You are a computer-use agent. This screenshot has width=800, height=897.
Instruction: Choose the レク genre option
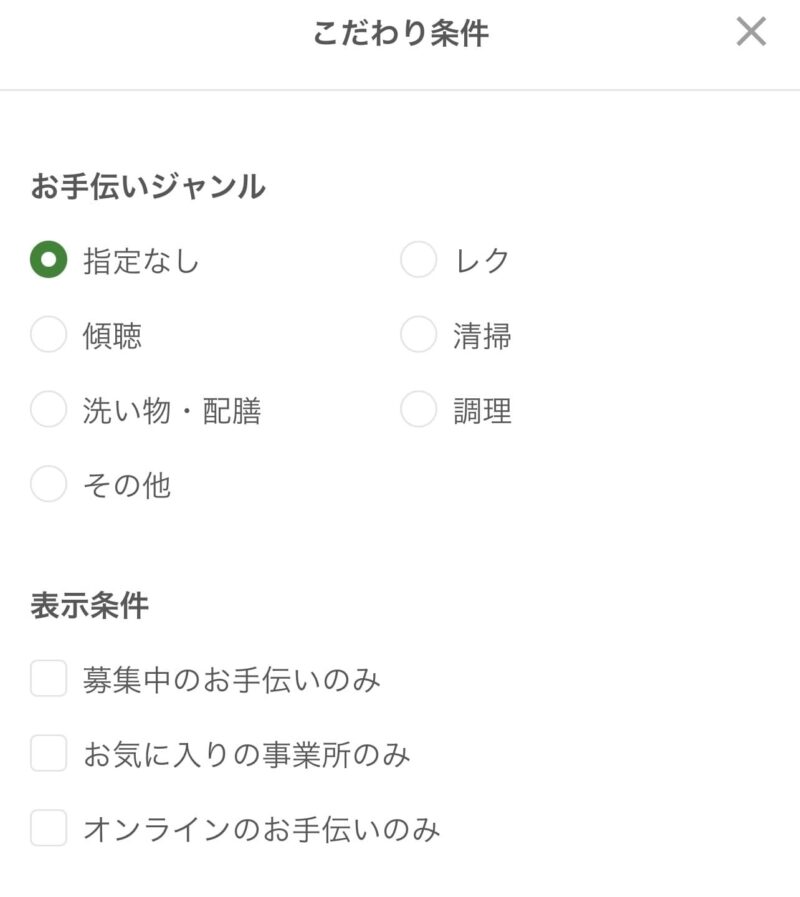(x=416, y=259)
